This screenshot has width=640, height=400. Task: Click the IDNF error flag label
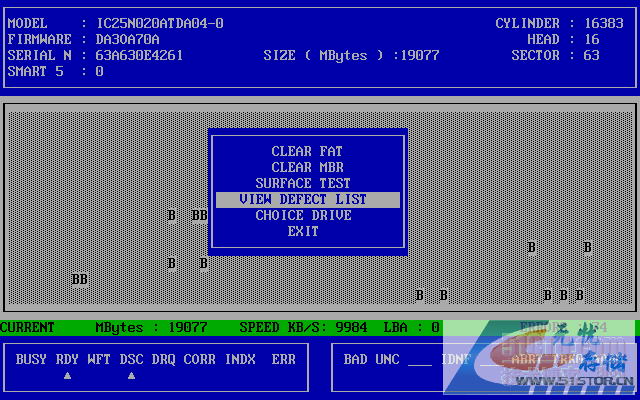coord(456,359)
